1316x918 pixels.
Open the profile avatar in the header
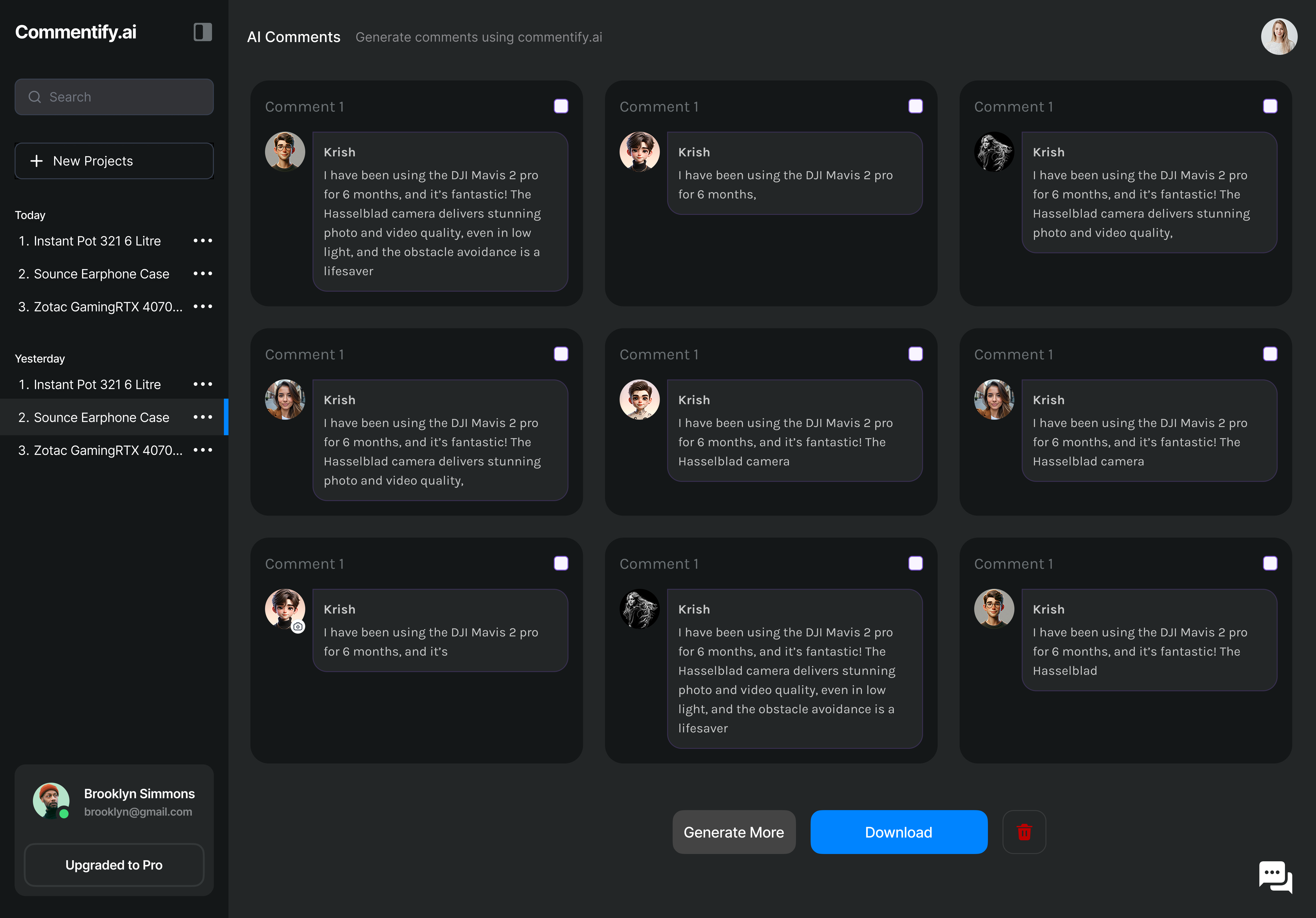[1279, 37]
